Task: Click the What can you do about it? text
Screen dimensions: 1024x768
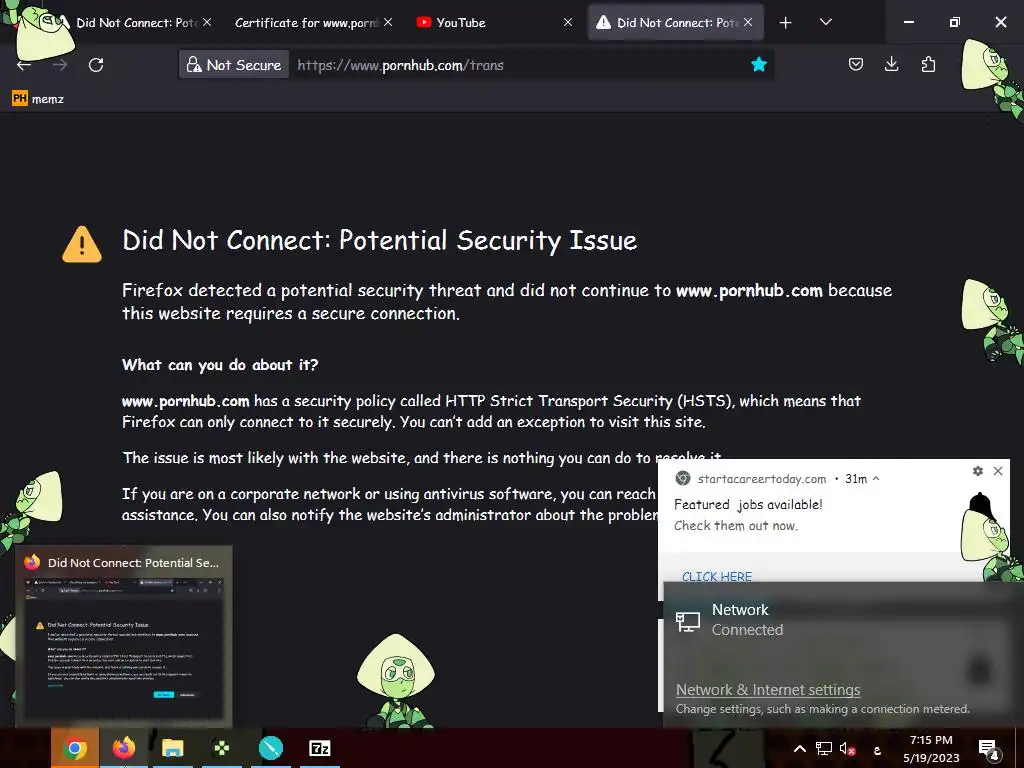Action: point(220,364)
